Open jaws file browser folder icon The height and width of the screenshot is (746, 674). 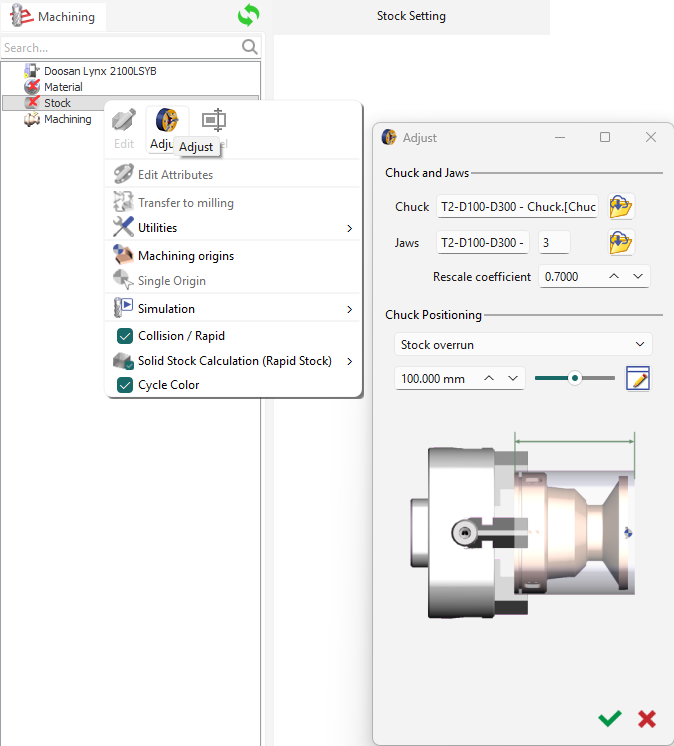(x=621, y=242)
